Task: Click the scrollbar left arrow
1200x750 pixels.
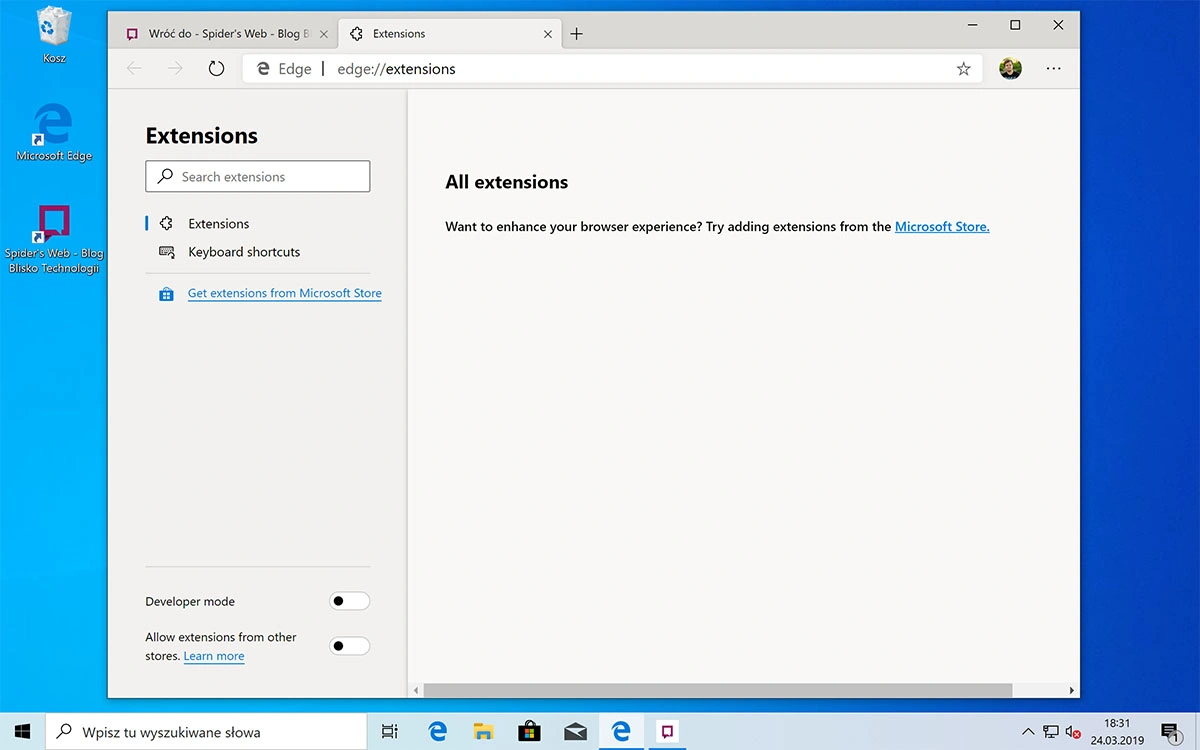Action: (x=416, y=690)
